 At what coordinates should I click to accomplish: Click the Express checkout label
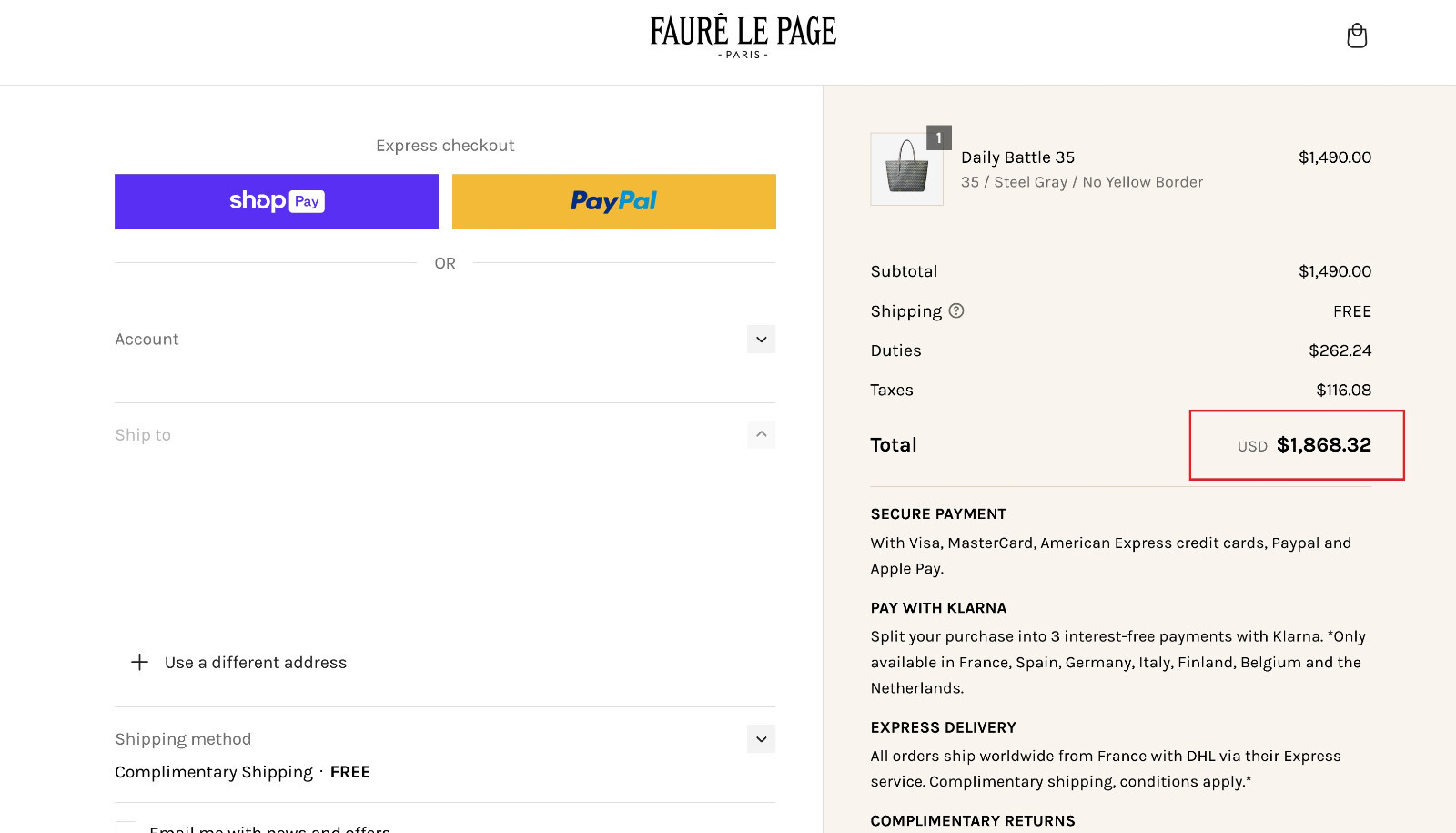pyautogui.click(x=445, y=146)
